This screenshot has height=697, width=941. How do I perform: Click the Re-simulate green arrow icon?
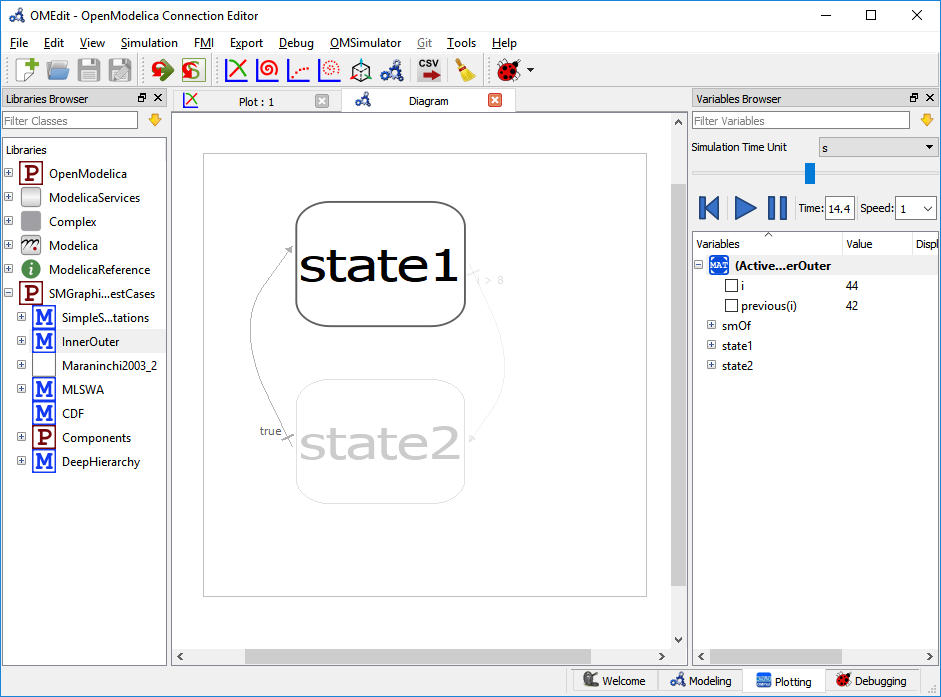click(161, 70)
